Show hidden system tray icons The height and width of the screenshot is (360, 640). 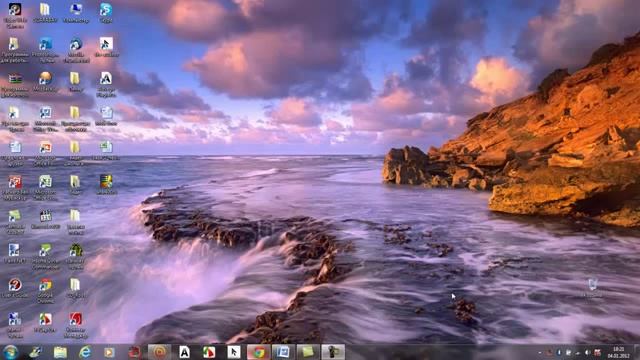(540, 353)
